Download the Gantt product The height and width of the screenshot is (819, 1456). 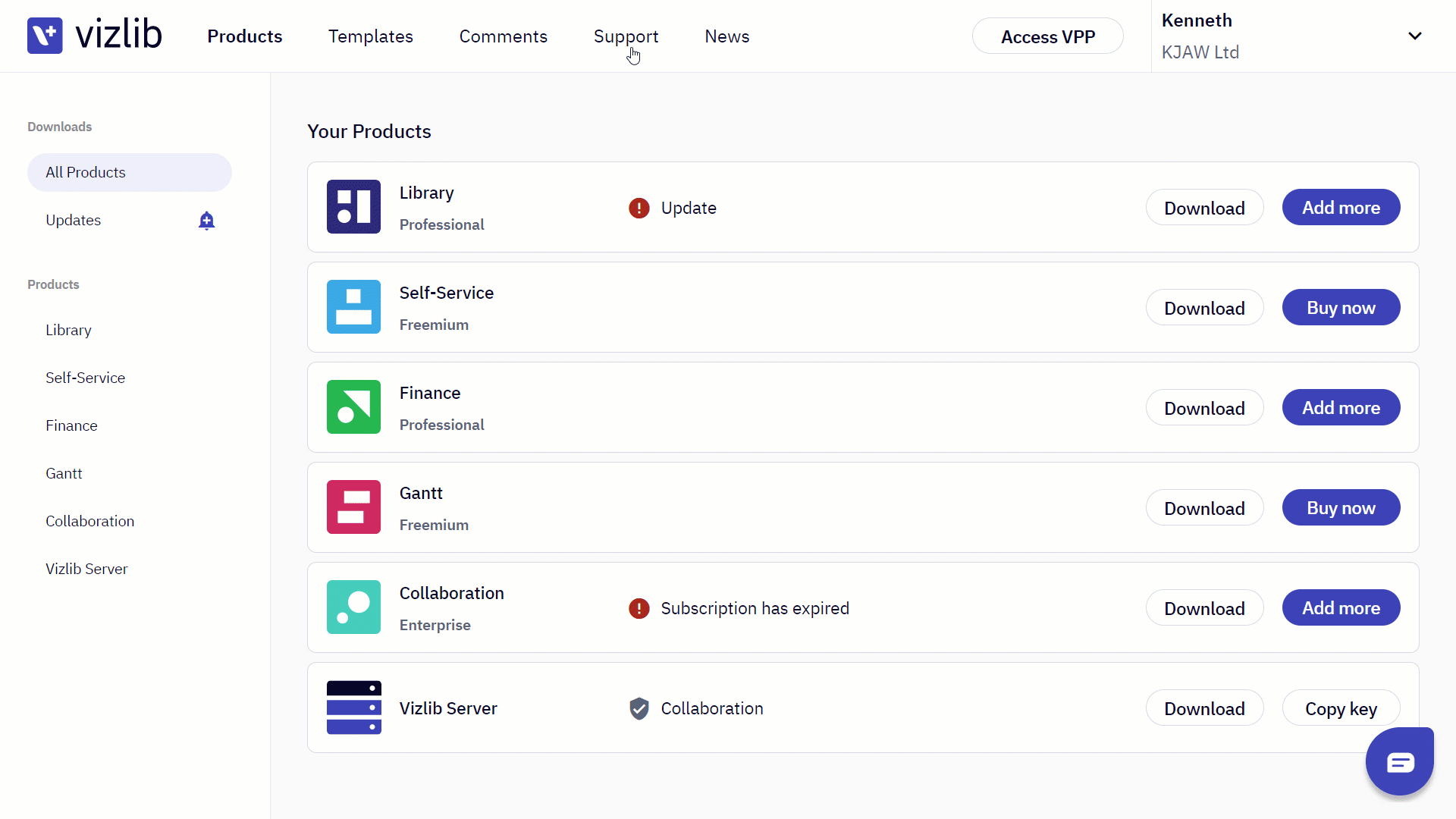tap(1204, 508)
